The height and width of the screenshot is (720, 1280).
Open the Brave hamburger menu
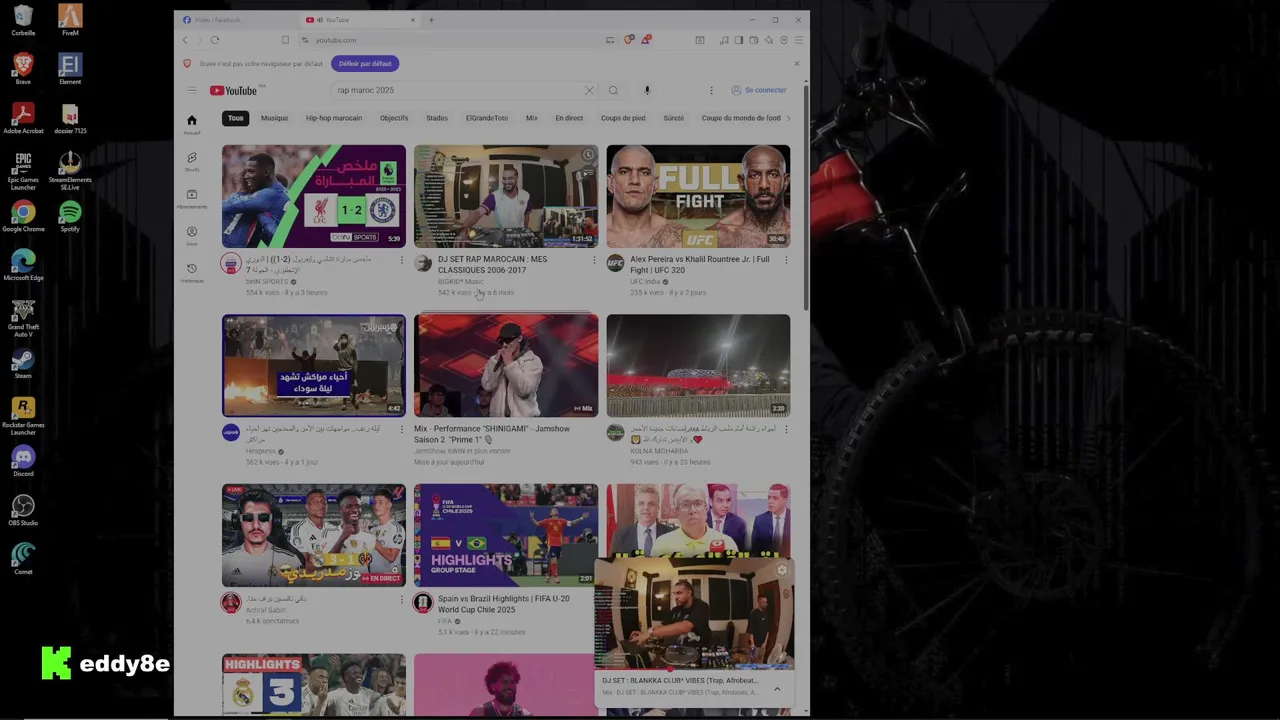798,40
